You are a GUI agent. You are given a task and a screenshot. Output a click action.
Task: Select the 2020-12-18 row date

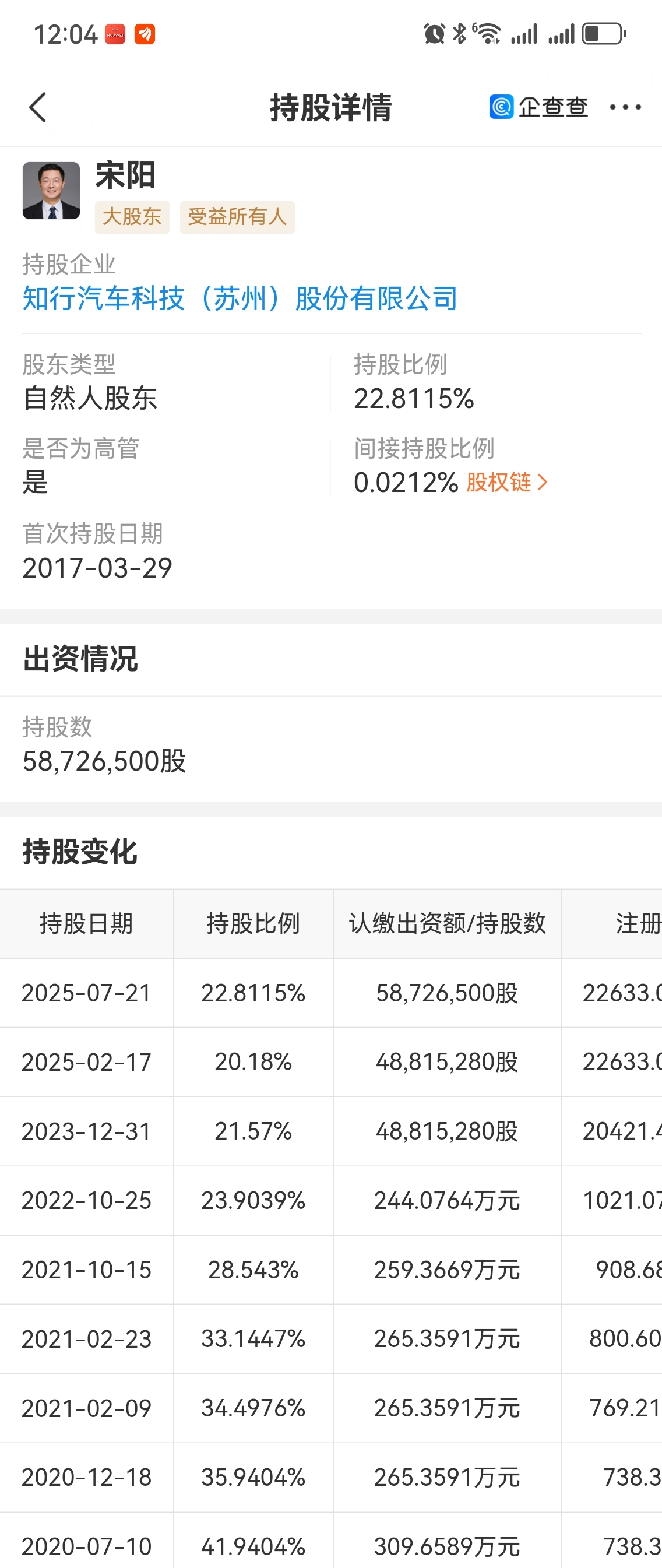click(x=86, y=1477)
